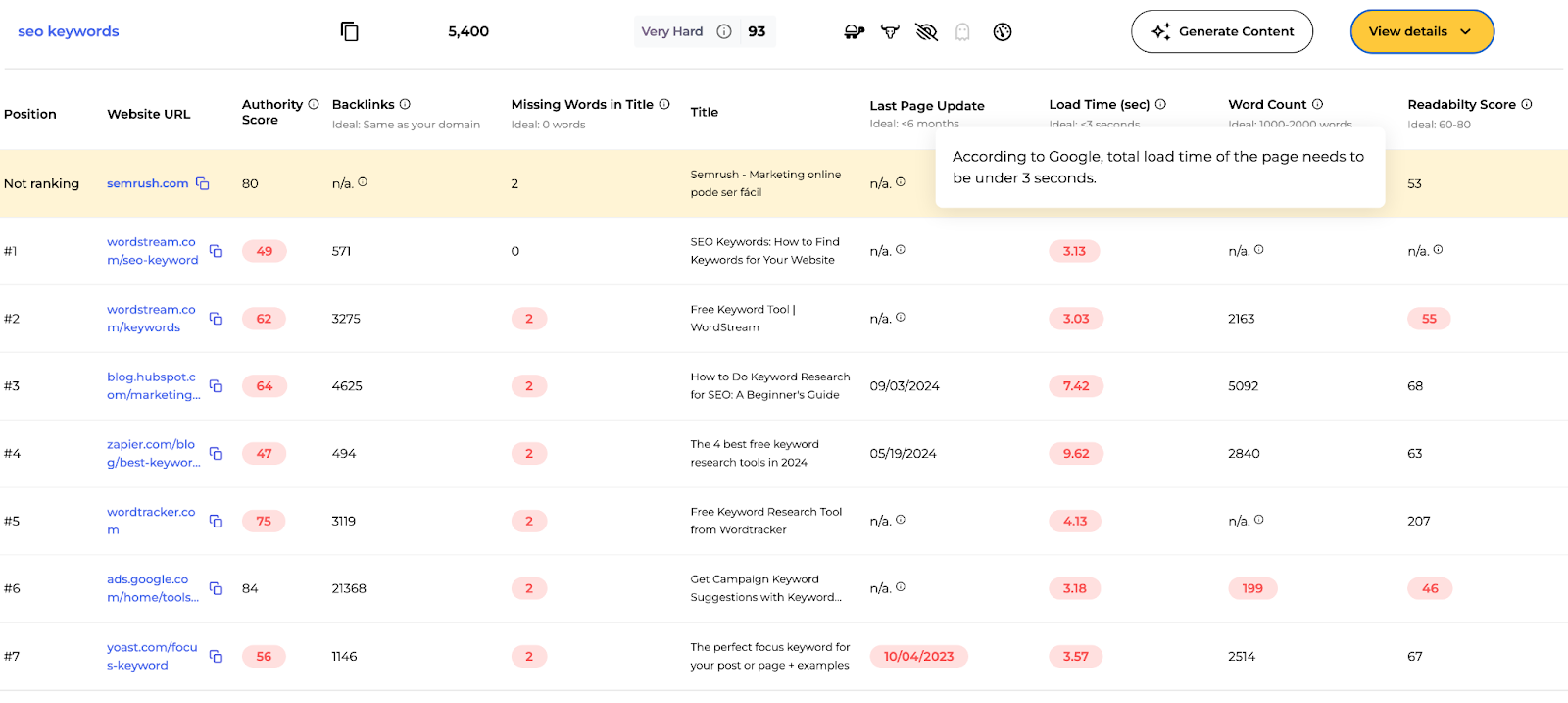The width and height of the screenshot is (1568, 703).
Task: Click the turtle icon in the top bar
Action: [x=854, y=32]
